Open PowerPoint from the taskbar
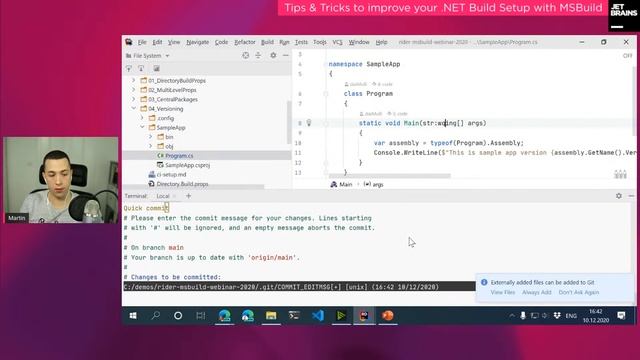The width and height of the screenshot is (640, 360). 388,316
